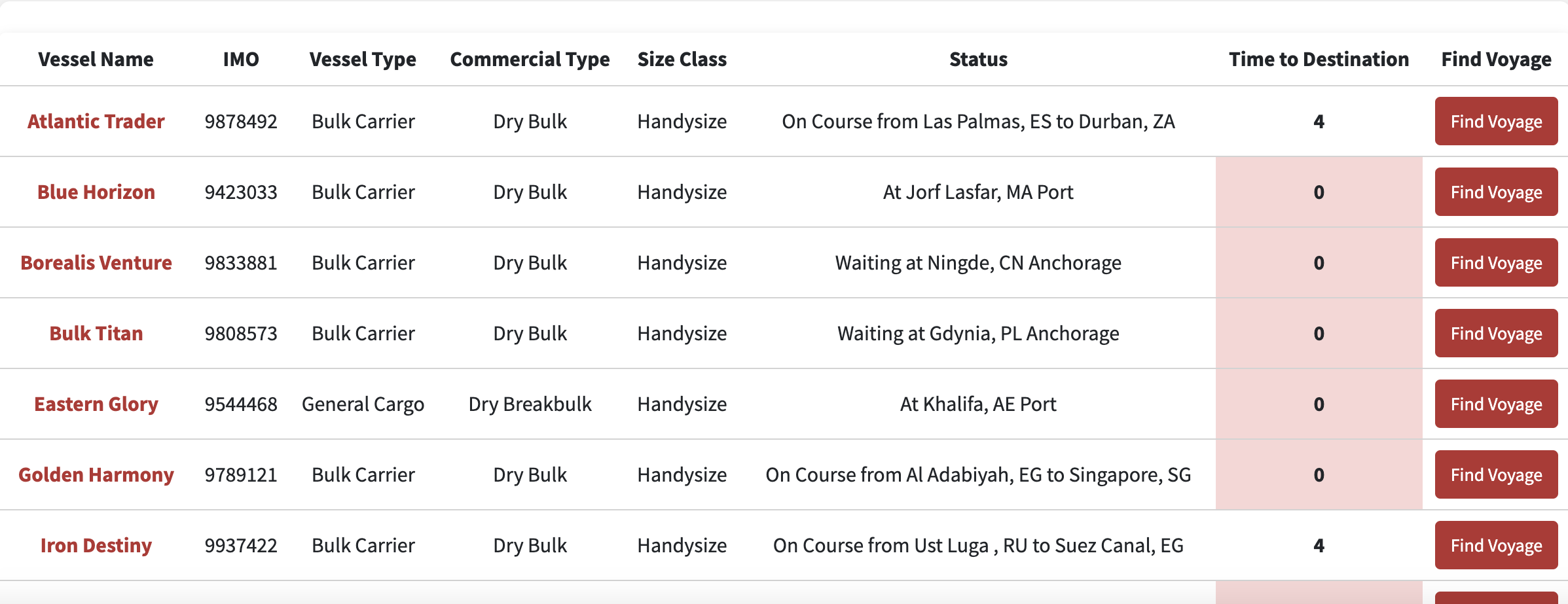Image resolution: width=1568 pixels, height=604 pixels.
Task: Find Voyage for Borealis Venture
Action: (1496, 262)
